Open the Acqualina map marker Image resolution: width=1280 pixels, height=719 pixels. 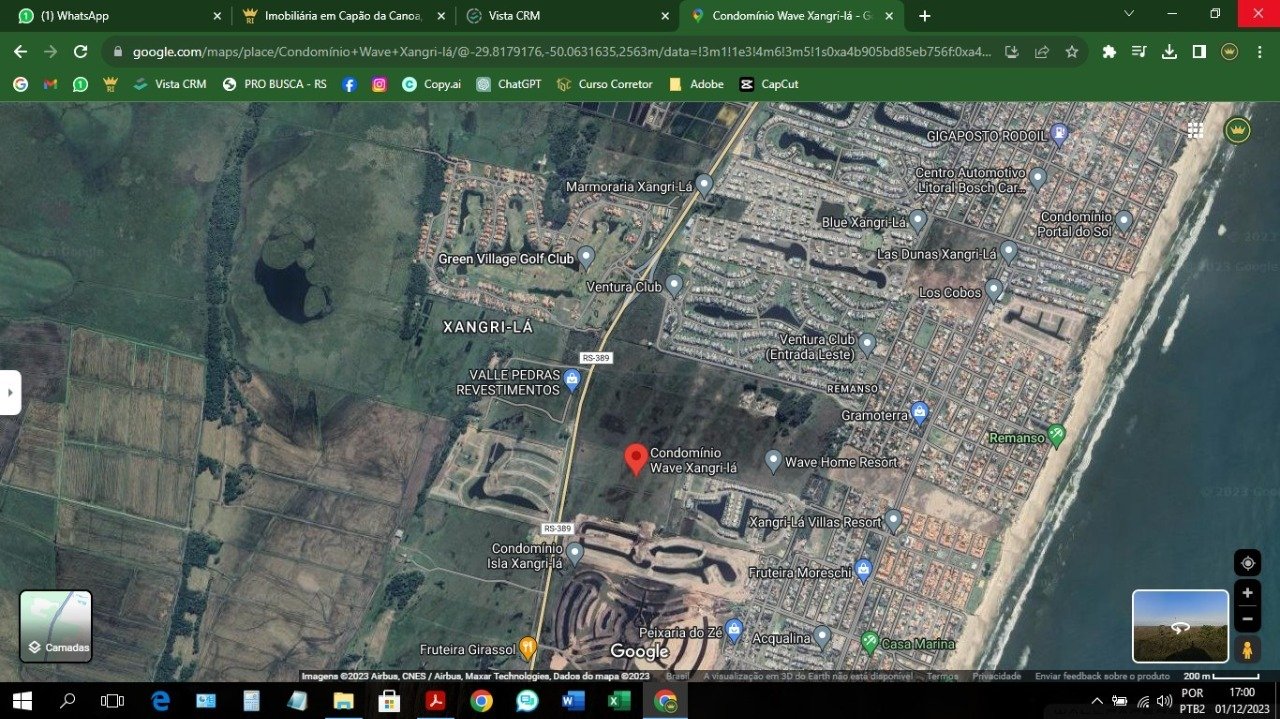point(822,636)
